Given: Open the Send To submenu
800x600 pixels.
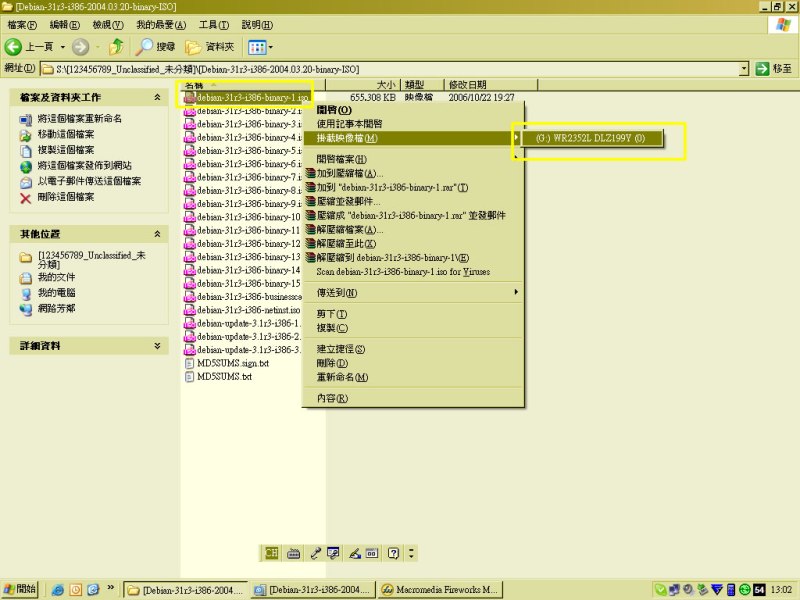Looking at the screenshot, I should [x=413, y=292].
